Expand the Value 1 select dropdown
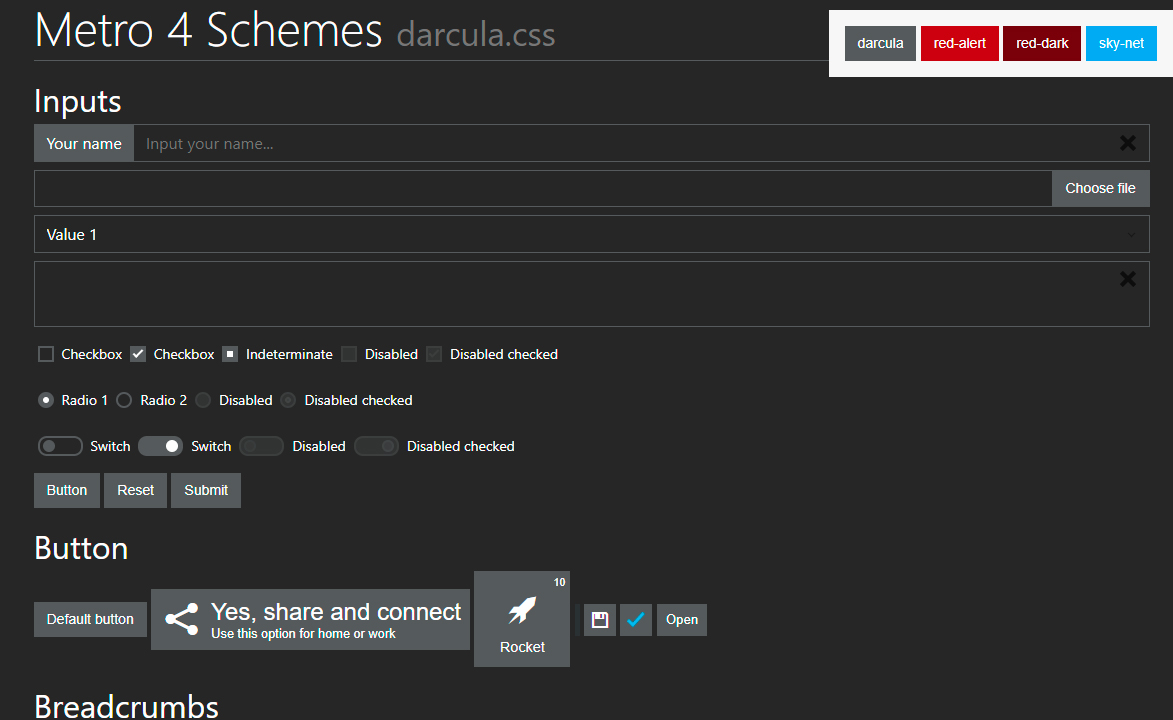 (x=591, y=235)
